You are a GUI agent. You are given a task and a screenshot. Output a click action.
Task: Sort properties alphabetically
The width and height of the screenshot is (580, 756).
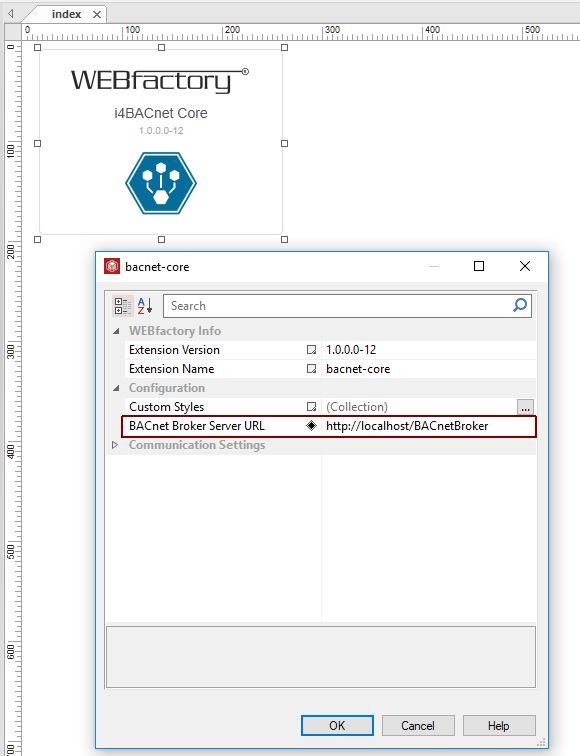tap(145, 306)
